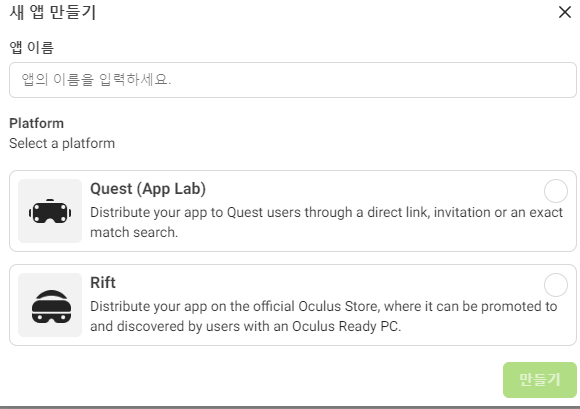Screen dimensions: 580x409
Task: Select the Quest (App Lab) radio button
Action: [x=555, y=191]
